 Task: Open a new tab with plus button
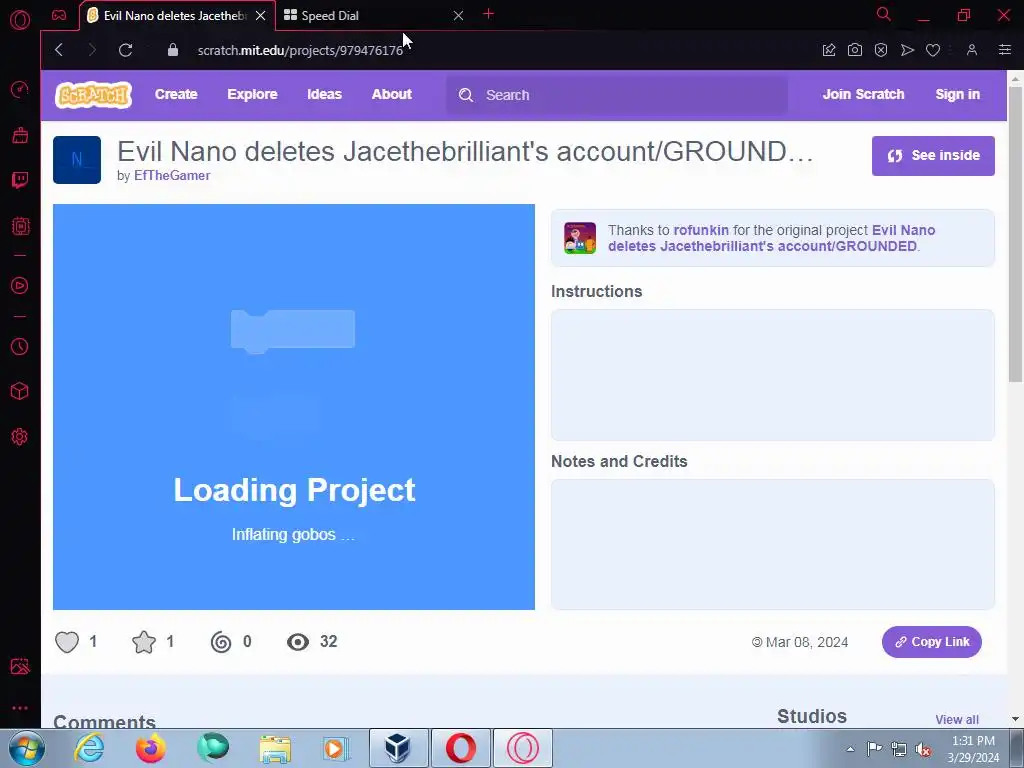click(x=488, y=14)
